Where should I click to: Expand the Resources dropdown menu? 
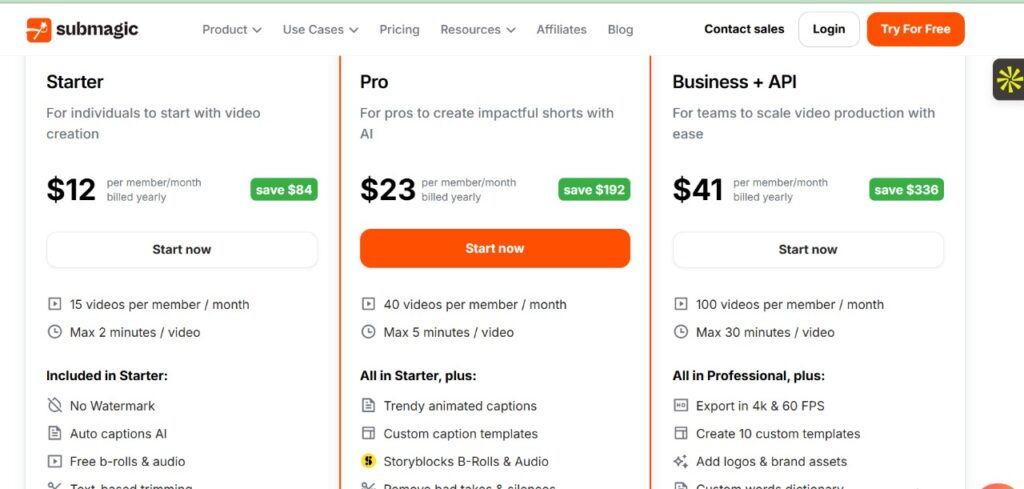(x=477, y=30)
